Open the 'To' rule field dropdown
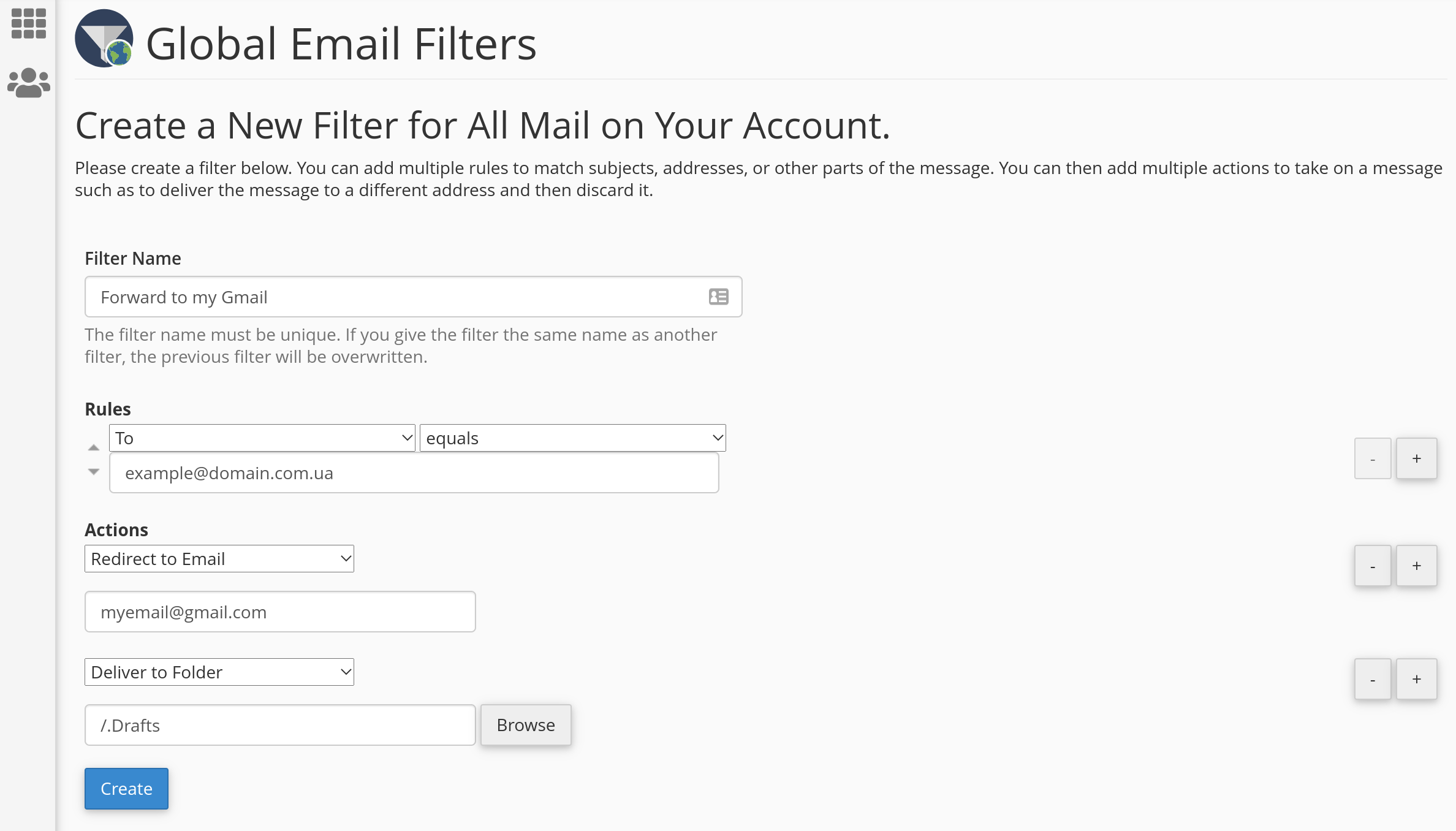 click(262, 438)
